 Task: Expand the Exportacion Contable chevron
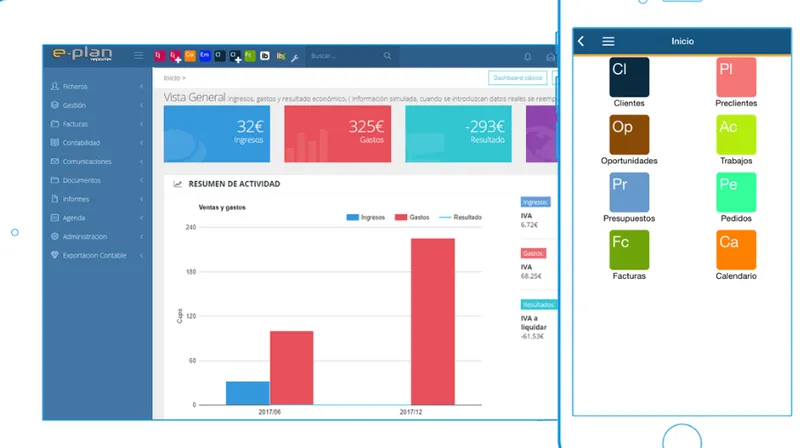coord(141,255)
